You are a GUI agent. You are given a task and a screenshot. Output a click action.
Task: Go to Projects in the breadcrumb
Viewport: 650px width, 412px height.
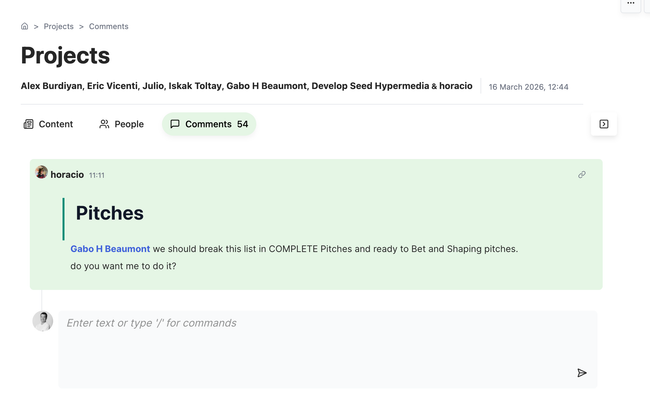[58, 27]
